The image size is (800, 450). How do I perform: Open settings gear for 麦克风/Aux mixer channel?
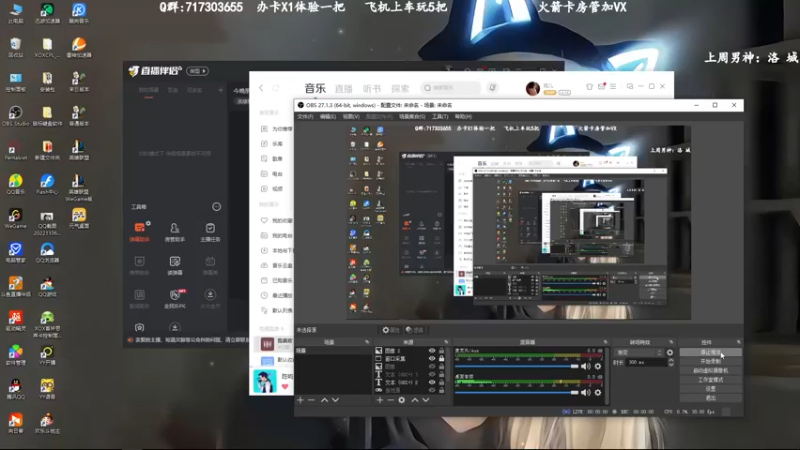point(598,366)
